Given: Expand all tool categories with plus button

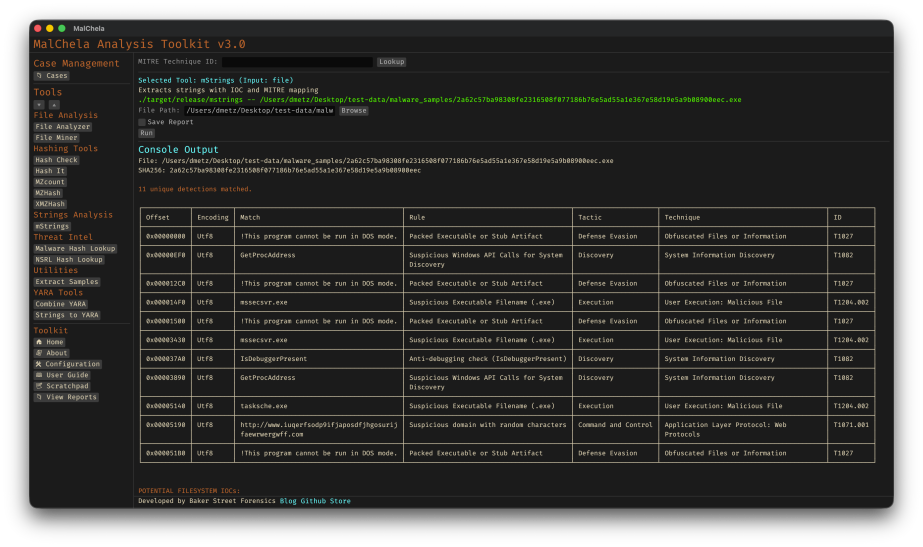Looking at the screenshot, I should coord(39,104).
